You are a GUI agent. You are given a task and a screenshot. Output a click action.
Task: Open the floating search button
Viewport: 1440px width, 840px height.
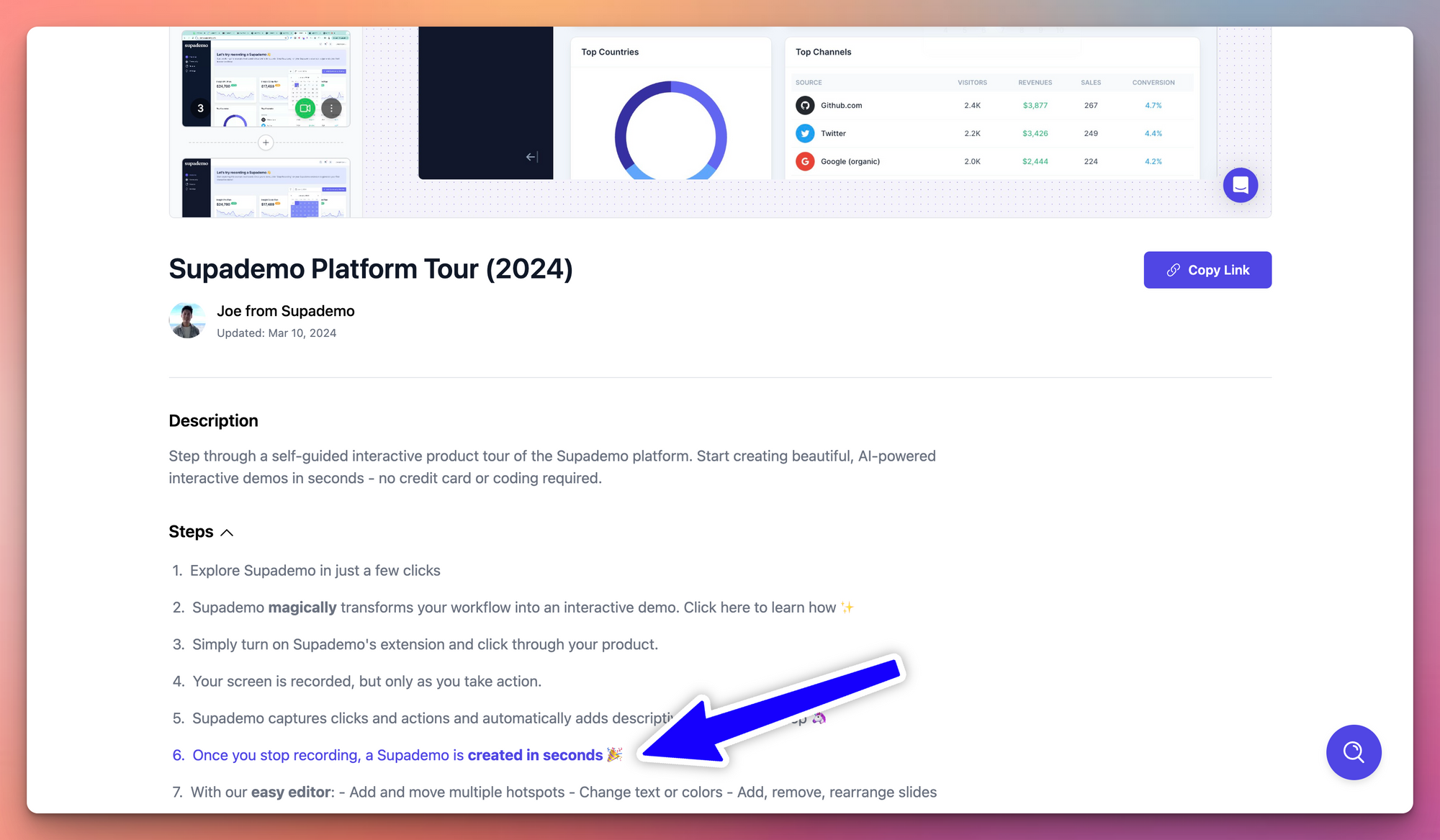1354,752
